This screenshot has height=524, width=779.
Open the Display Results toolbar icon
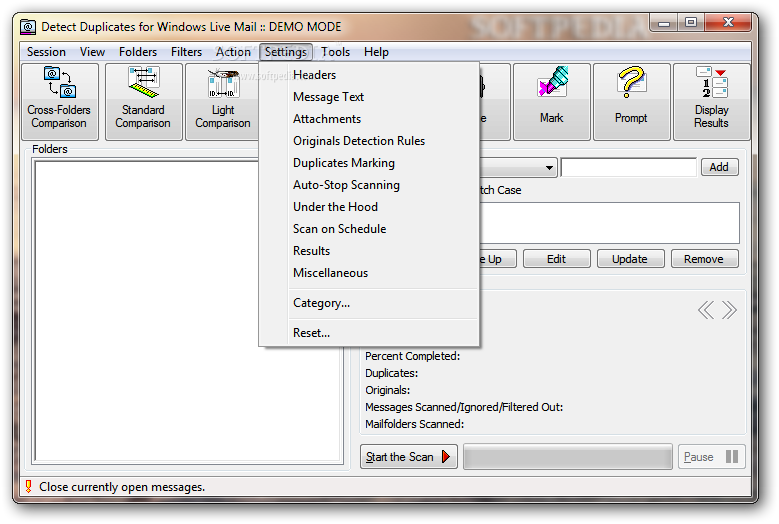coord(711,102)
